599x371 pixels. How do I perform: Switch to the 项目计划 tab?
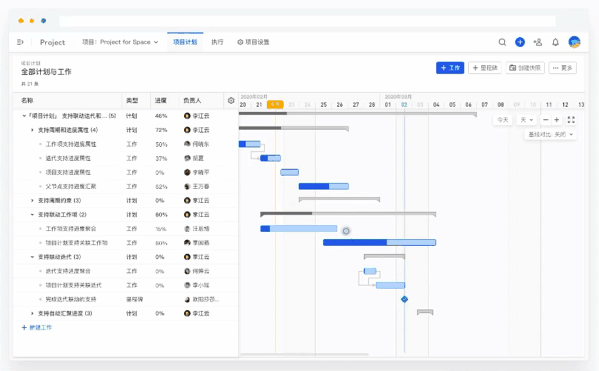(x=185, y=42)
